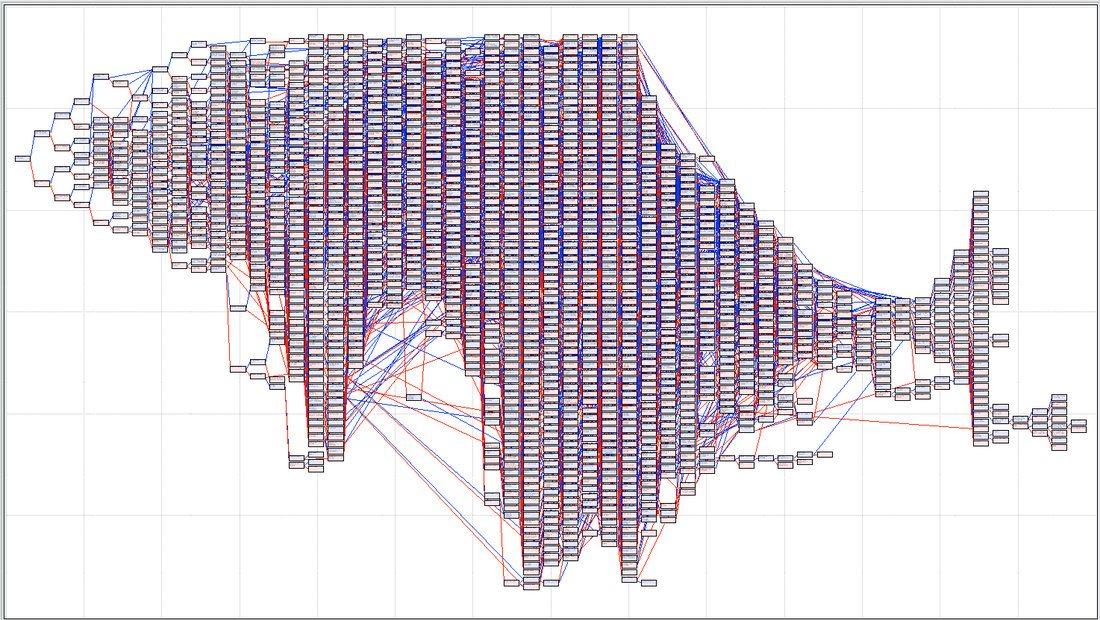Select the root node of the graph
Viewport: 1100px width, 620px height.
pos(22,159)
